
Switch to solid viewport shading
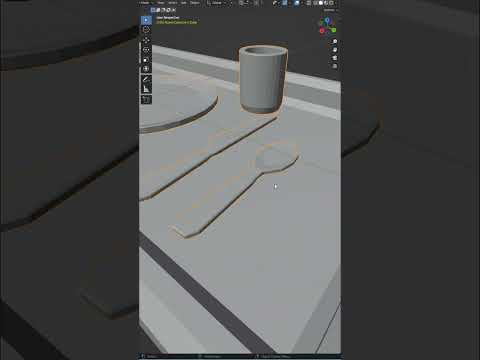coord(321,3)
